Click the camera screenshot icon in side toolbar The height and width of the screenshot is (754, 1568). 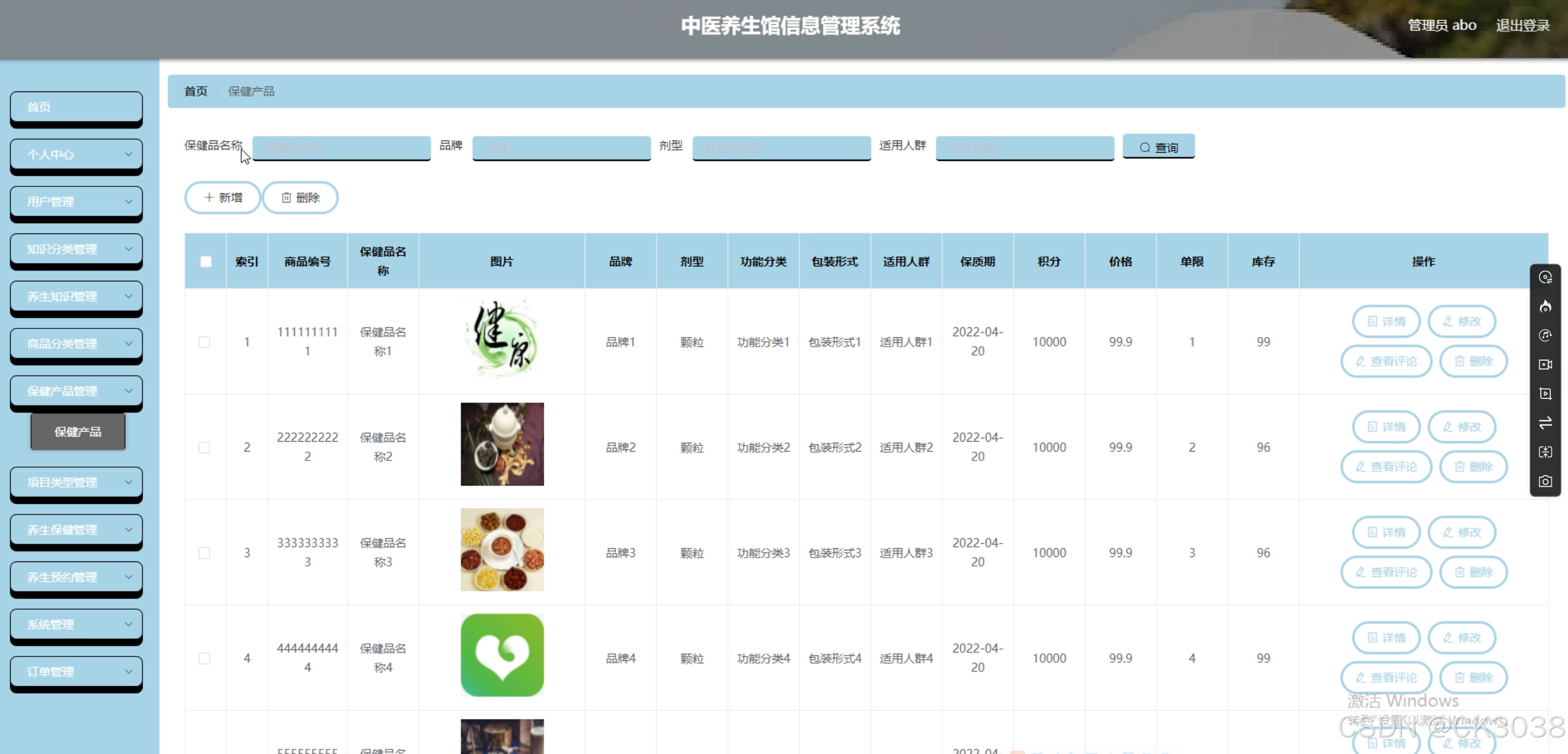click(x=1545, y=482)
